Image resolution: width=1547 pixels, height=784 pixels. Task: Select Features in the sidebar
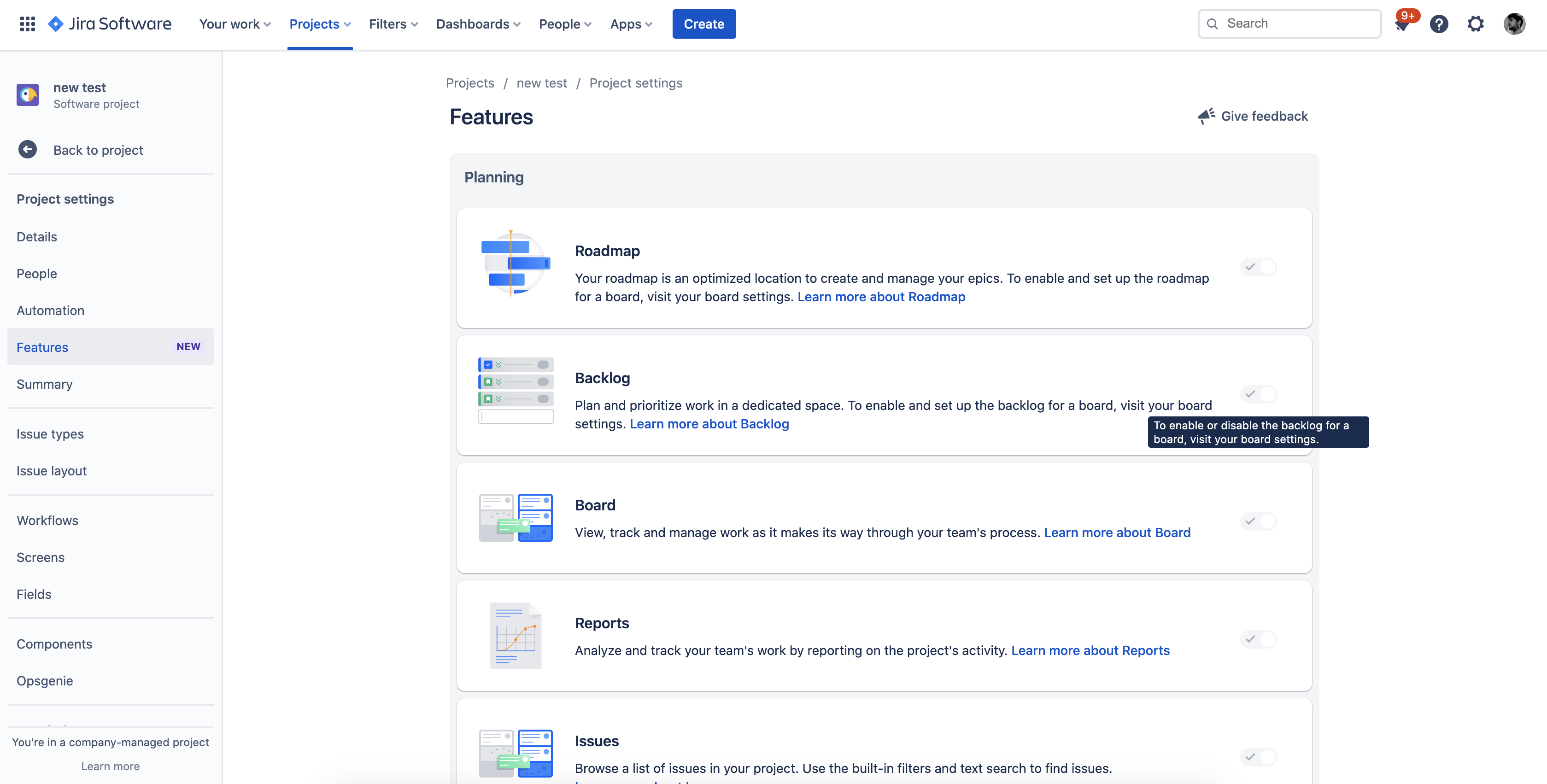[111, 346]
